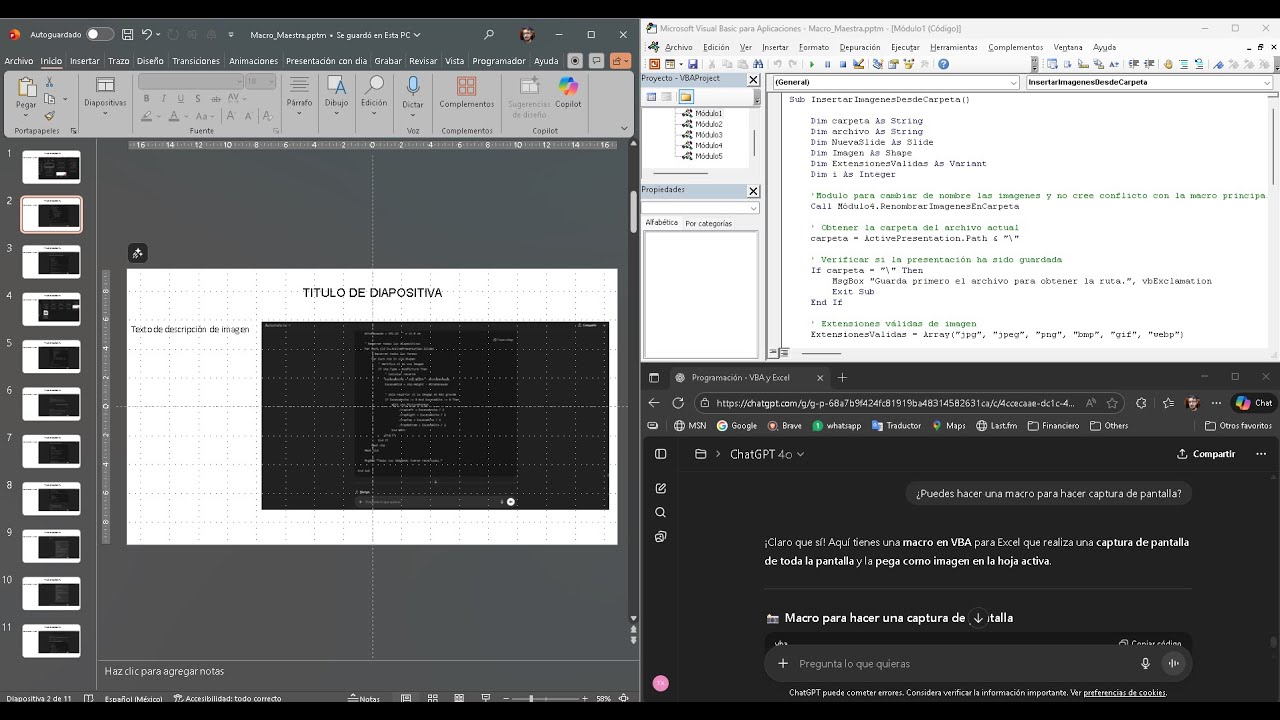
Task: Click the Compartir button in ChatGPT
Action: point(1206,454)
